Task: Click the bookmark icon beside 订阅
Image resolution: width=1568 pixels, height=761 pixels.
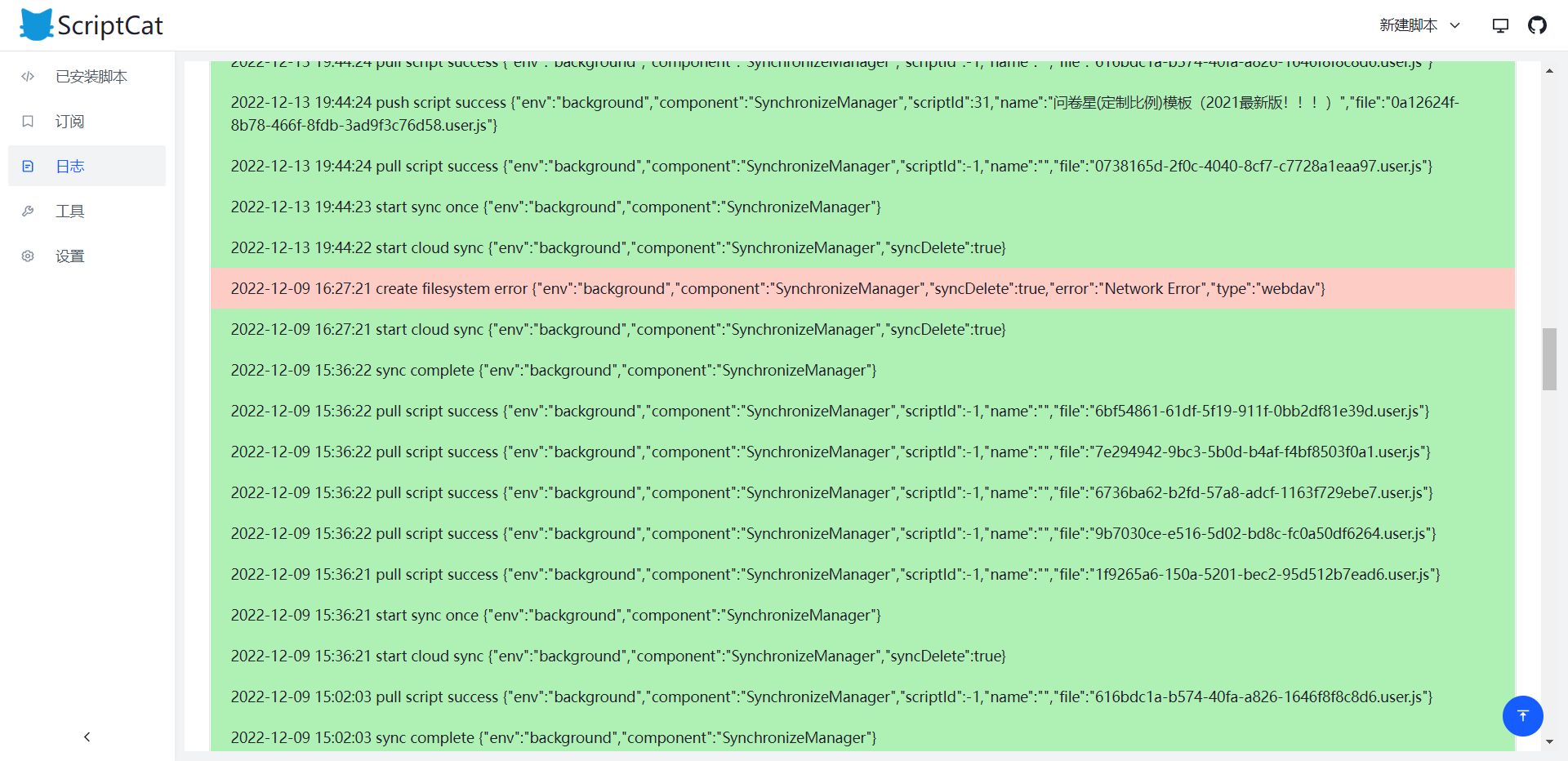Action: coord(28,121)
